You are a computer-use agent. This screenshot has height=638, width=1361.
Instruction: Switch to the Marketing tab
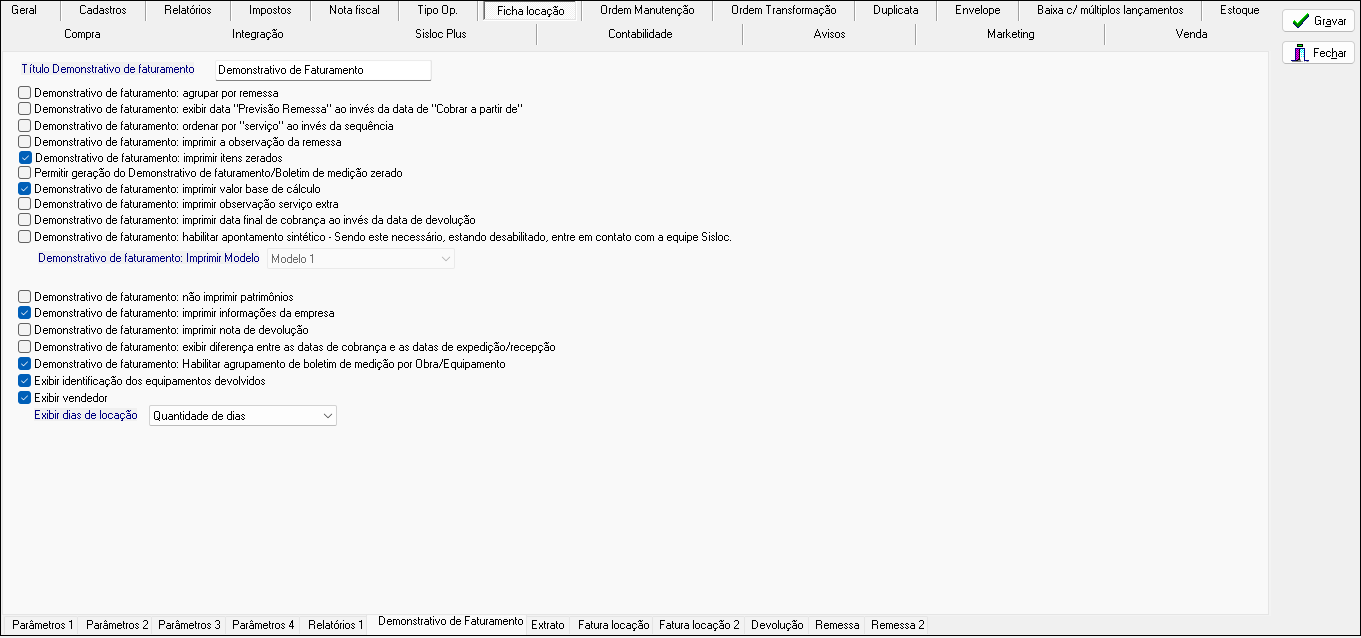tap(1011, 34)
